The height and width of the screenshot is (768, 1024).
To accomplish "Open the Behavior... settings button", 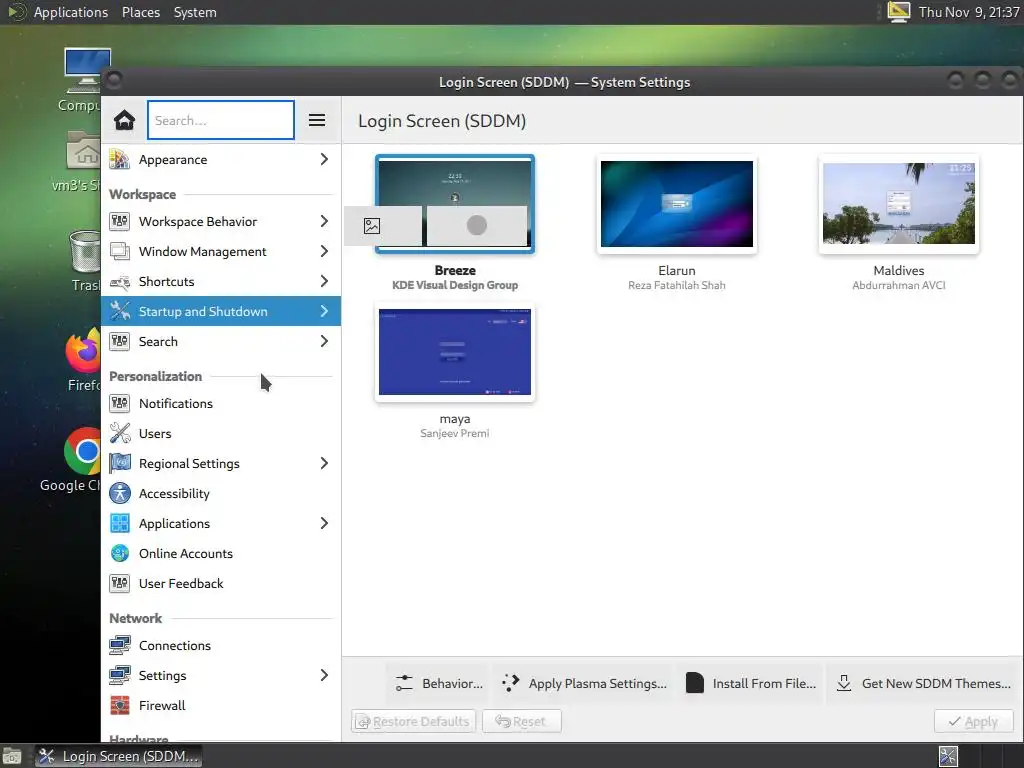I will tap(439, 684).
